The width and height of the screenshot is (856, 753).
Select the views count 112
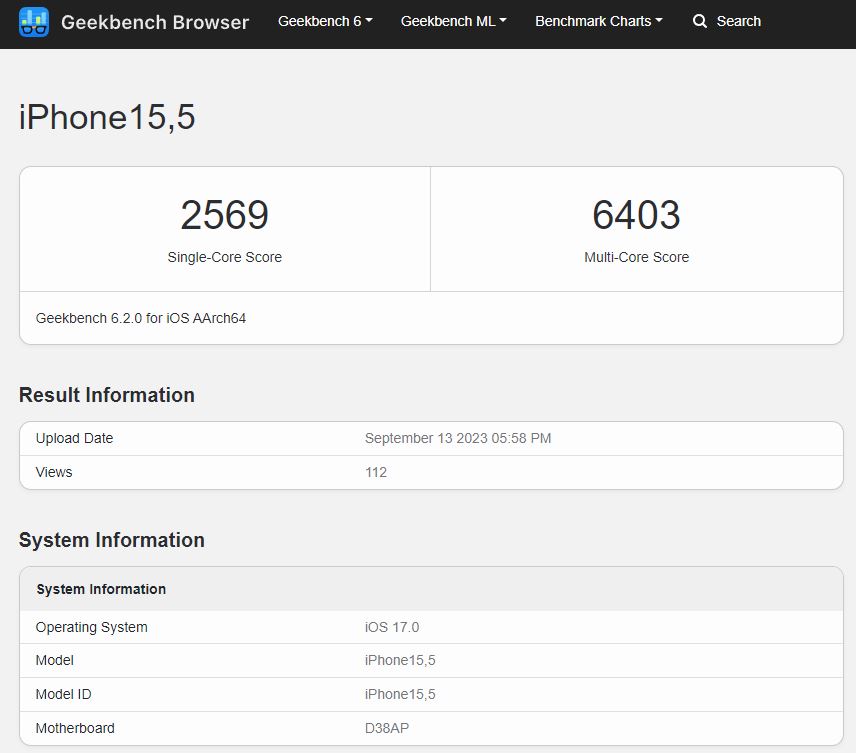pyautogui.click(x=376, y=472)
